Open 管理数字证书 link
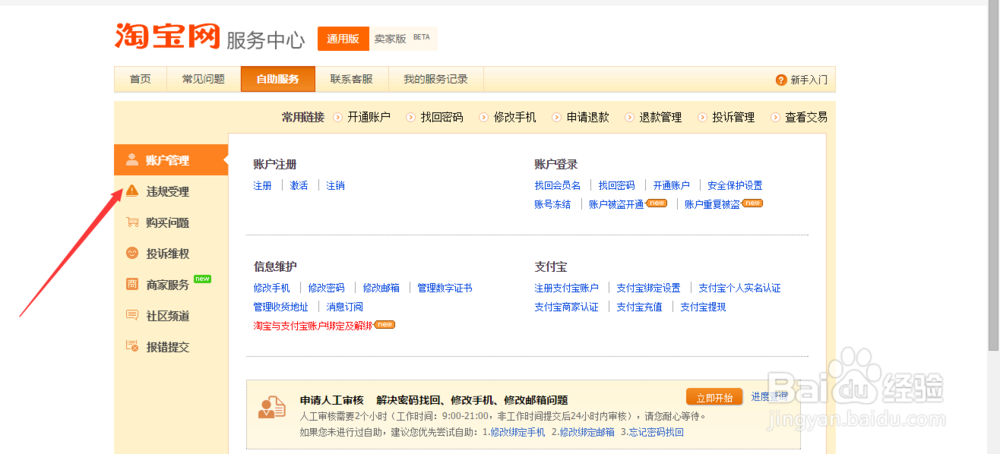Screen dimensions: 1000x454 tap(445, 288)
